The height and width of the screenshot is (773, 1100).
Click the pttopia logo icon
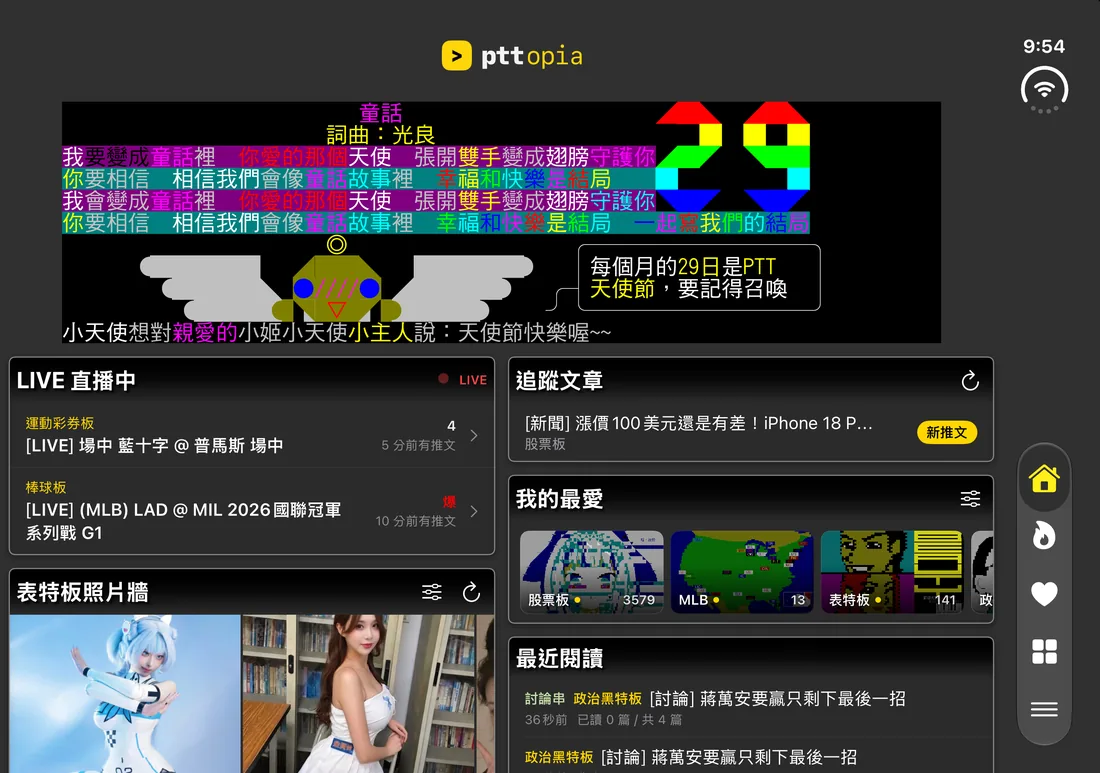[x=457, y=55]
